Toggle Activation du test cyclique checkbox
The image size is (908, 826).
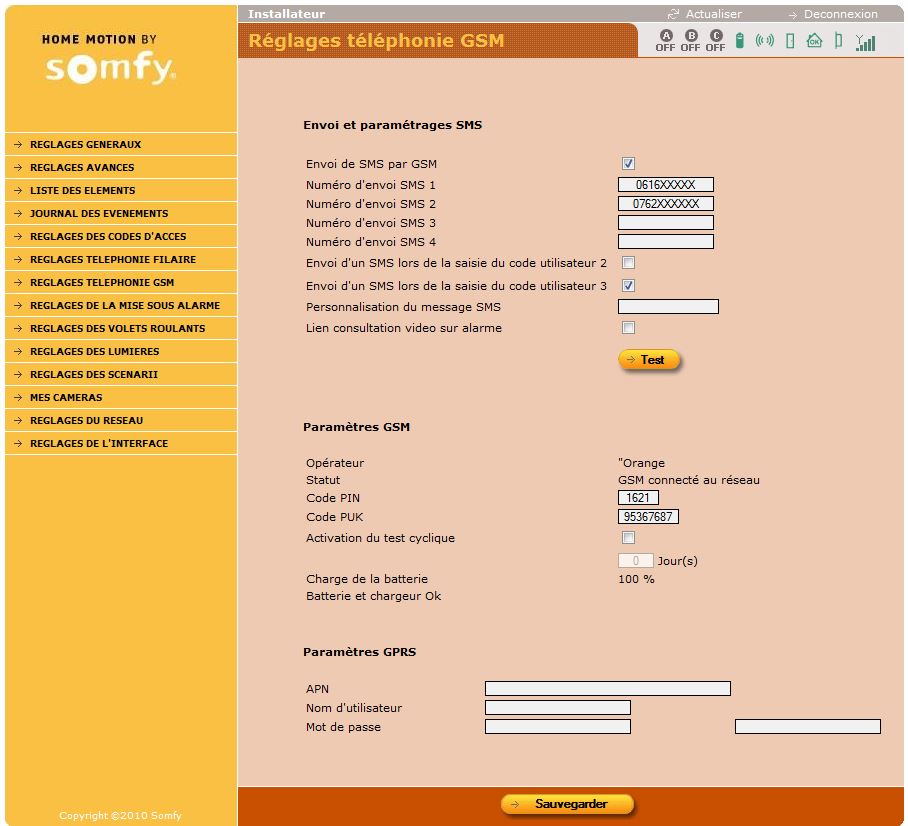[x=629, y=538]
